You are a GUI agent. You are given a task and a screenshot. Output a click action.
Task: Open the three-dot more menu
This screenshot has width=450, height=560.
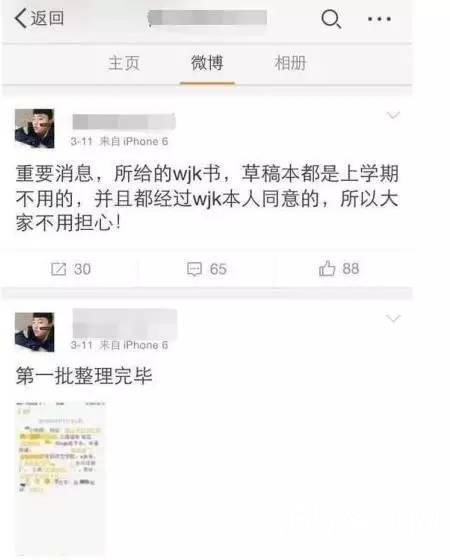click(x=379, y=19)
